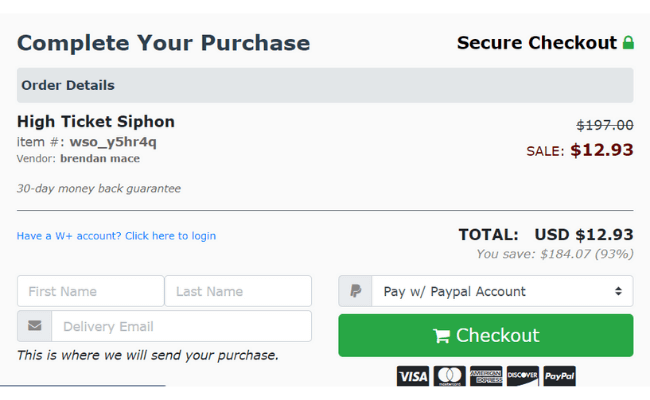Click the Visa card icon

412,376
